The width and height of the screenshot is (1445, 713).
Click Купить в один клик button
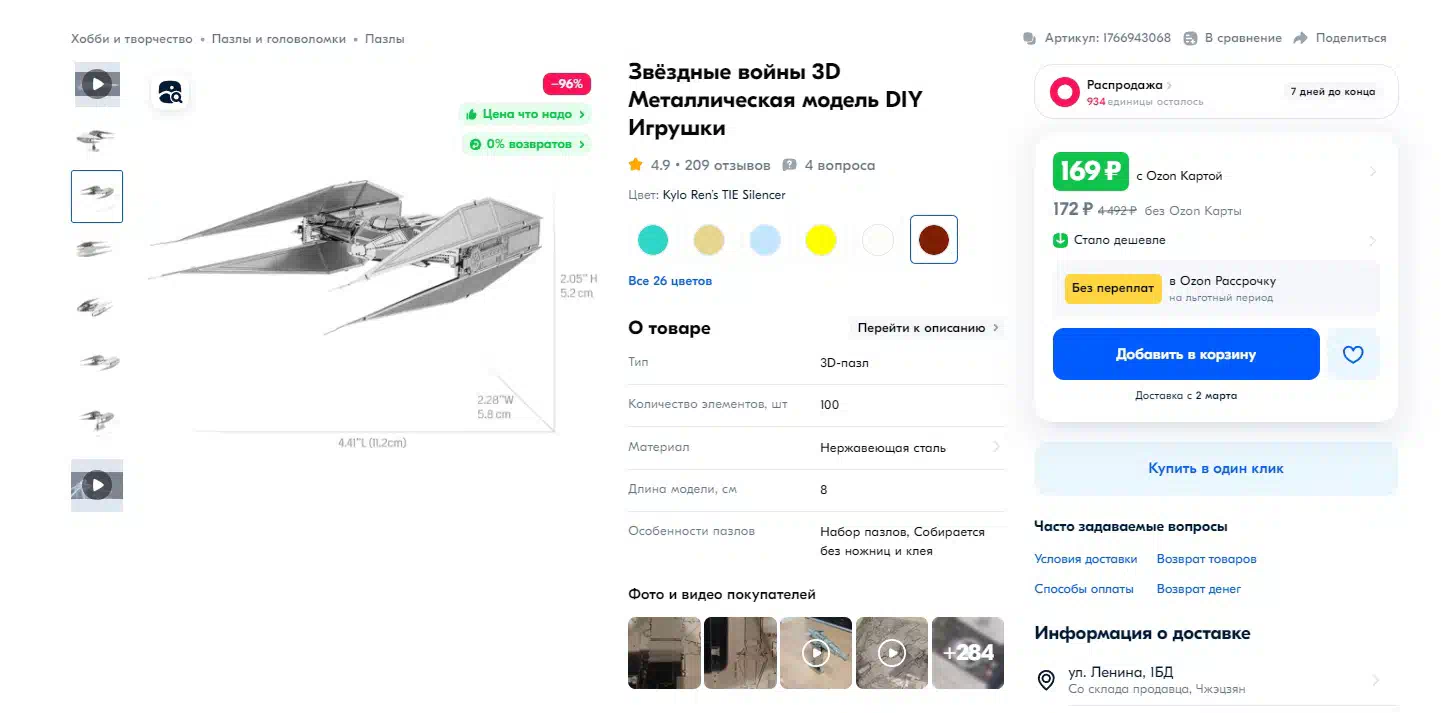[x=1215, y=468]
